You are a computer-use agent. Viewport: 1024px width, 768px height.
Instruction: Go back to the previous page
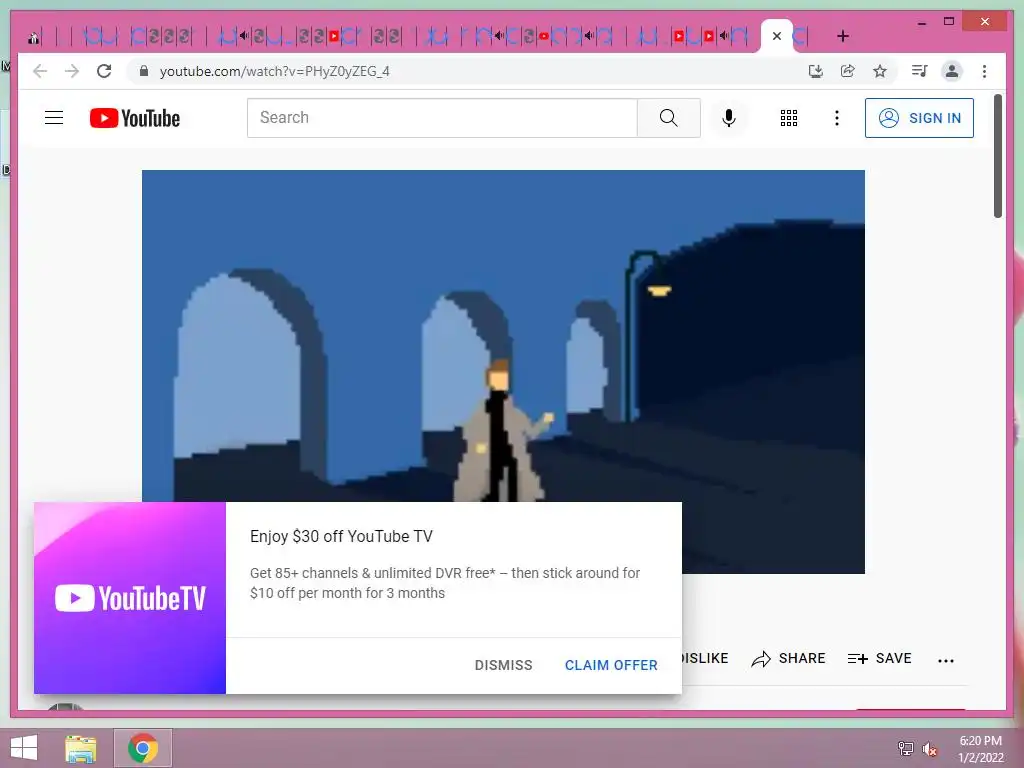pyautogui.click(x=40, y=71)
